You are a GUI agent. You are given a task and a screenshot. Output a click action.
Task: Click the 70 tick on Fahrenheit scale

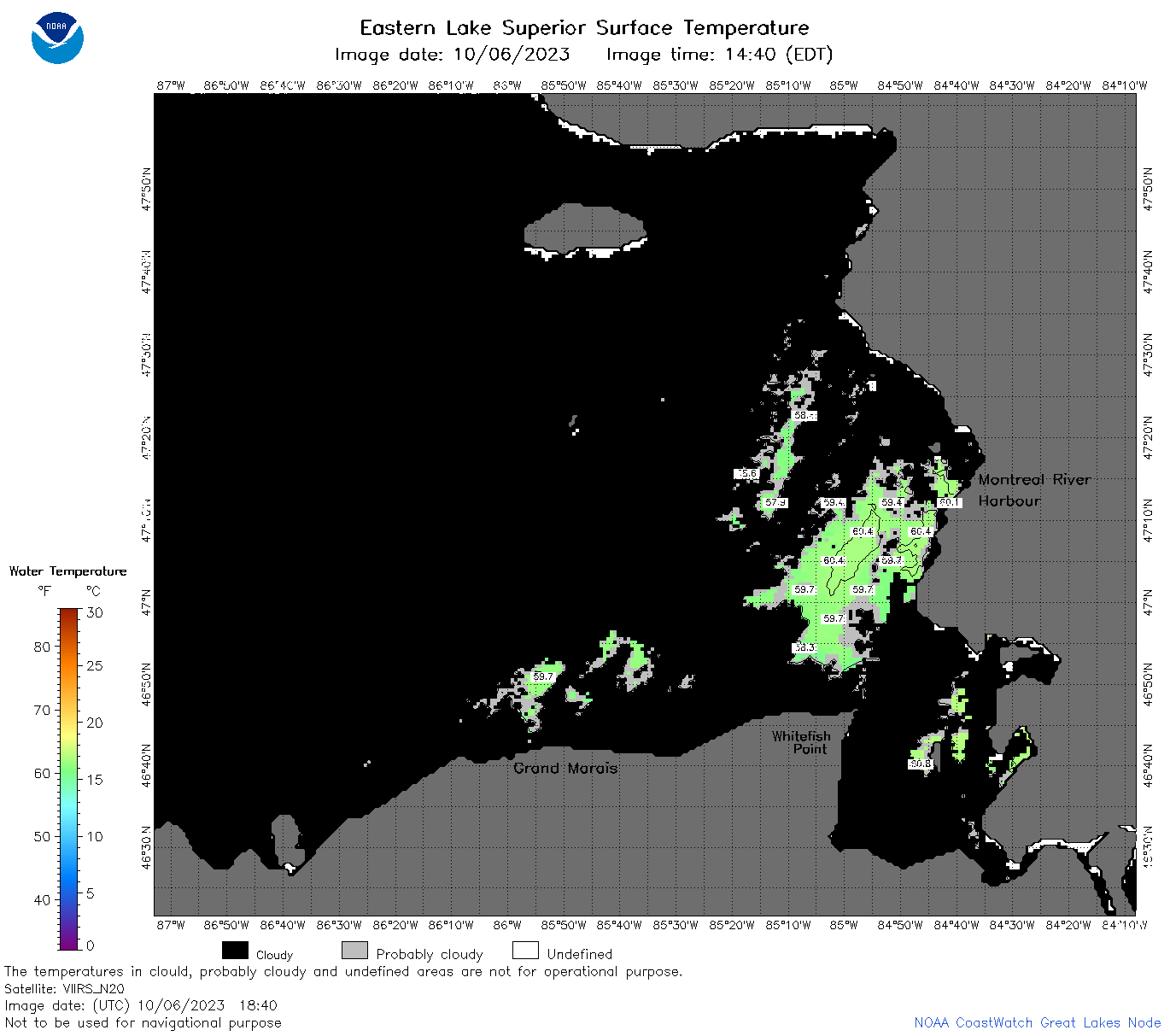coord(42,710)
